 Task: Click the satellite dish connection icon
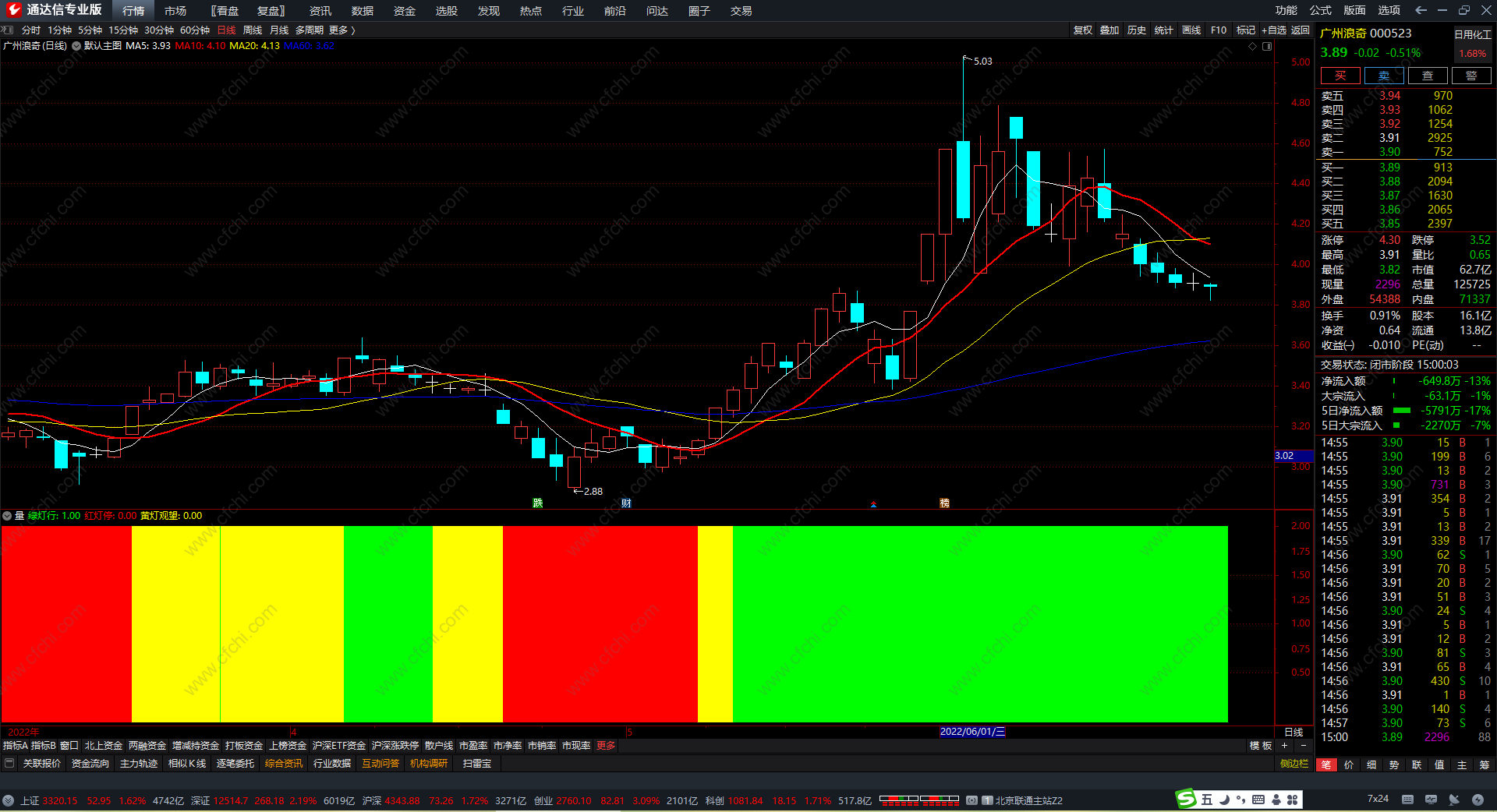(x=1454, y=800)
